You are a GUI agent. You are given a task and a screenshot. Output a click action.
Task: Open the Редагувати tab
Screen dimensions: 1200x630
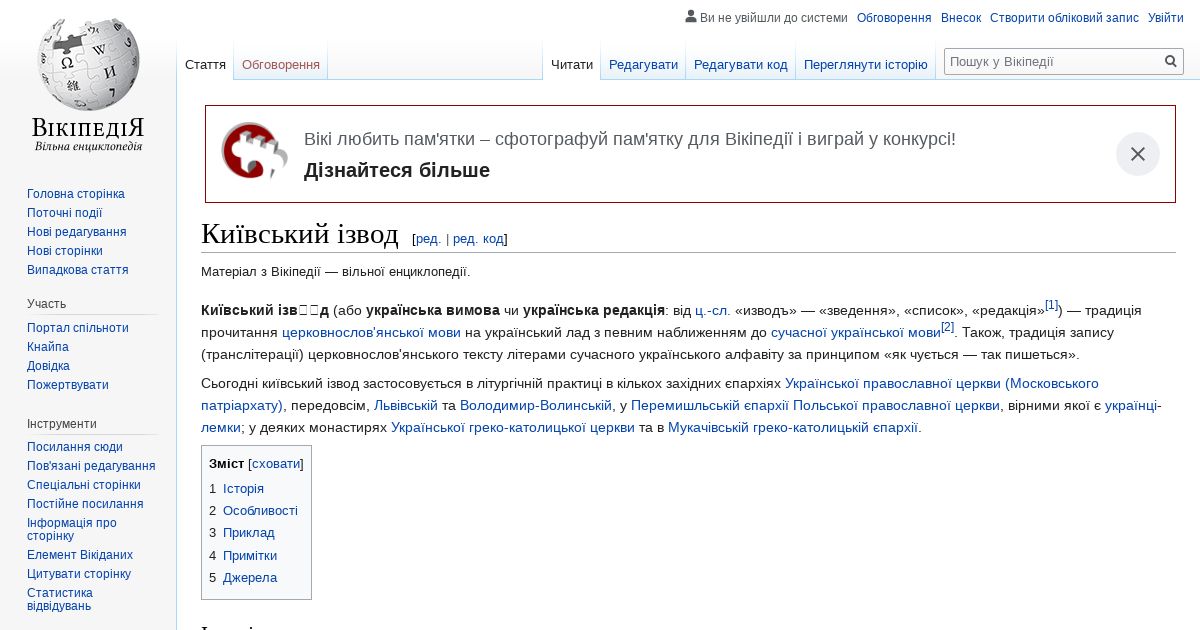(x=643, y=64)
